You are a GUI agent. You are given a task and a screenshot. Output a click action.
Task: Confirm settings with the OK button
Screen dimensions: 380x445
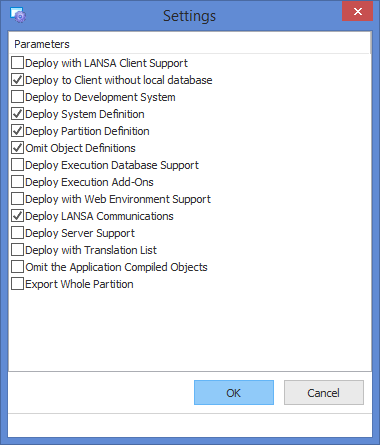point(234,393)
